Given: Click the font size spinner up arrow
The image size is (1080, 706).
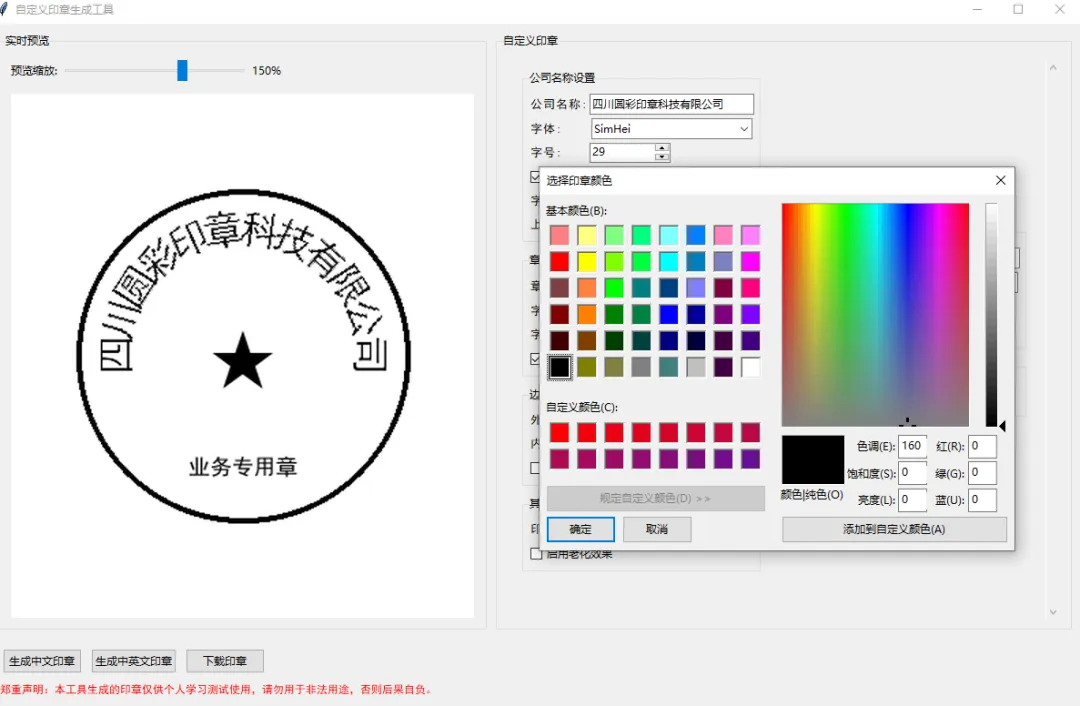Looking at the screenshot, I should (x=661, y=147).
